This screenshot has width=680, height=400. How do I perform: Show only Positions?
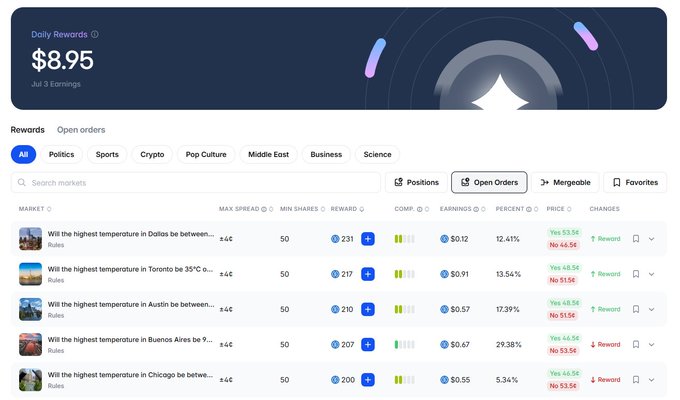pos(416,182)
